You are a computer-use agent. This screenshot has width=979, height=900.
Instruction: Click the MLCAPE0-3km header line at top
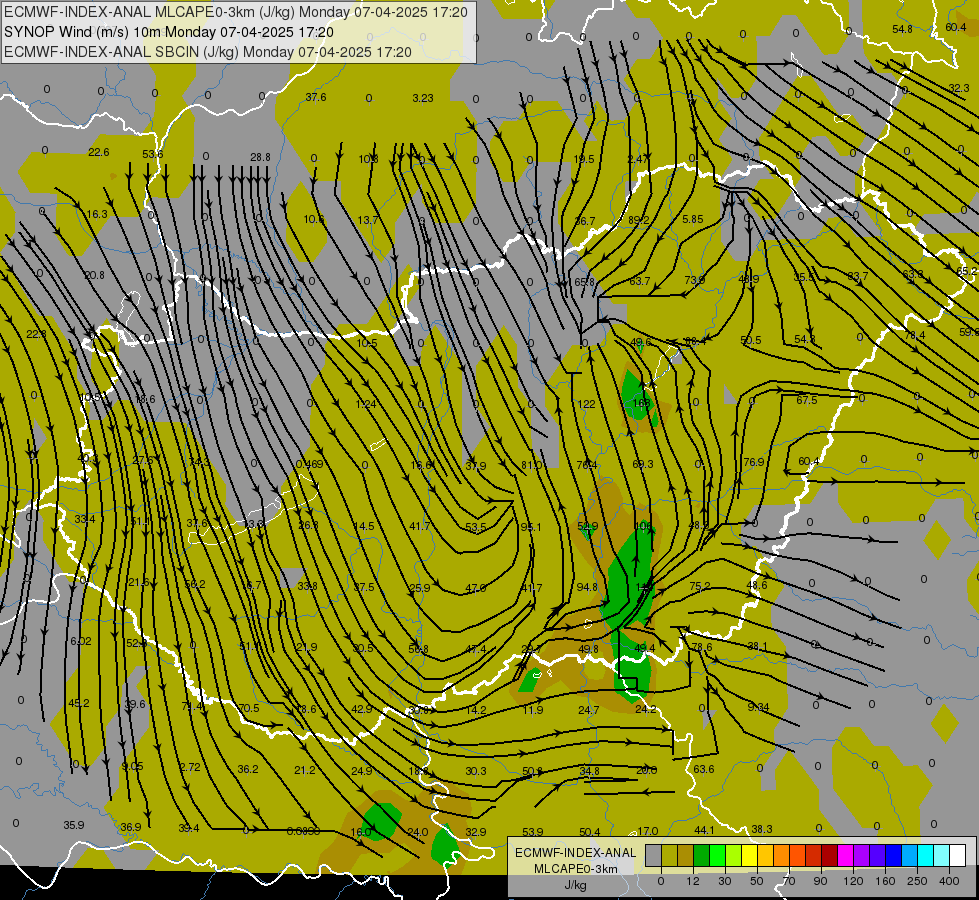pyautogui.click(x=235, y=12)
